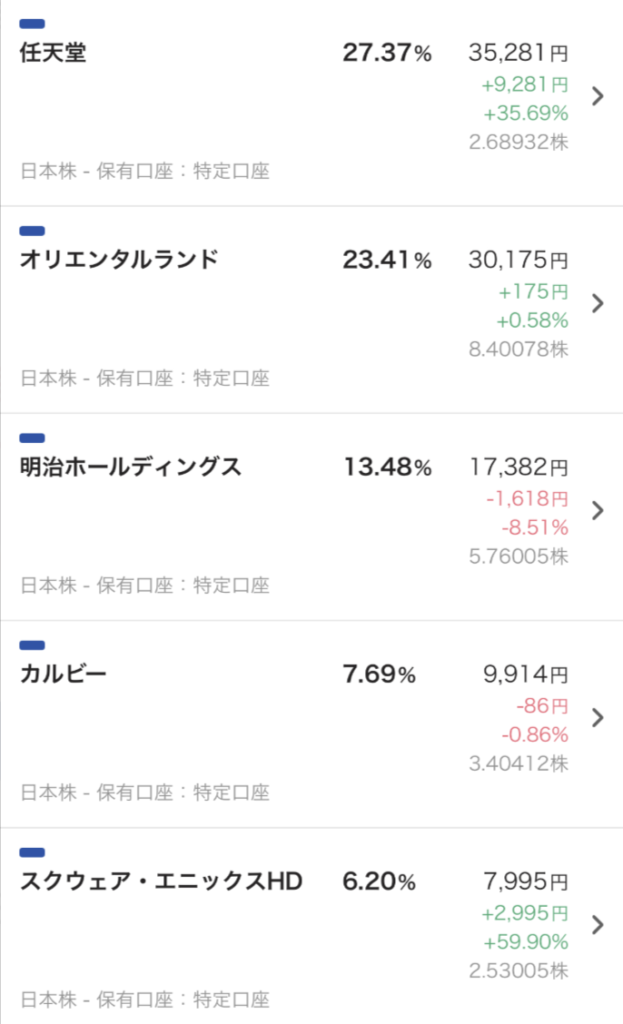Click the blue marker above 明治ホールディングス
The height and width of the screenshot is (1024, 623).
[32, 437]
